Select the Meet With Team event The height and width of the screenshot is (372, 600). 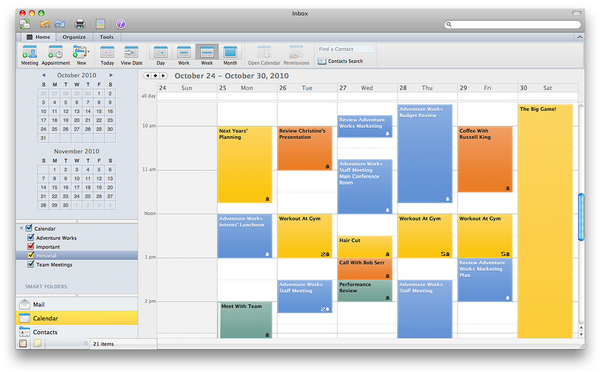coord(246,320)
